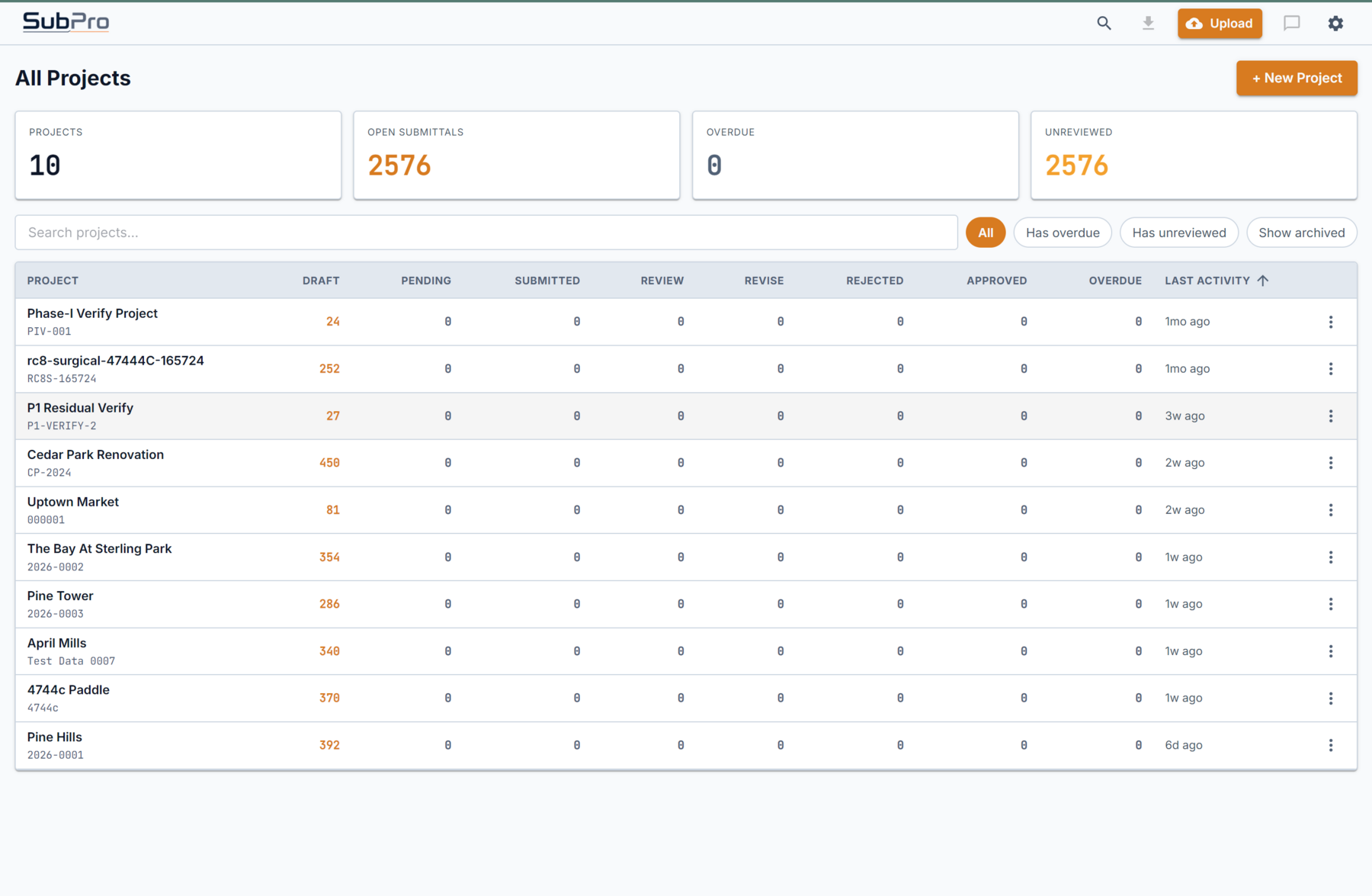Toggle sort arrow on Last Activity

[1263, 281]
